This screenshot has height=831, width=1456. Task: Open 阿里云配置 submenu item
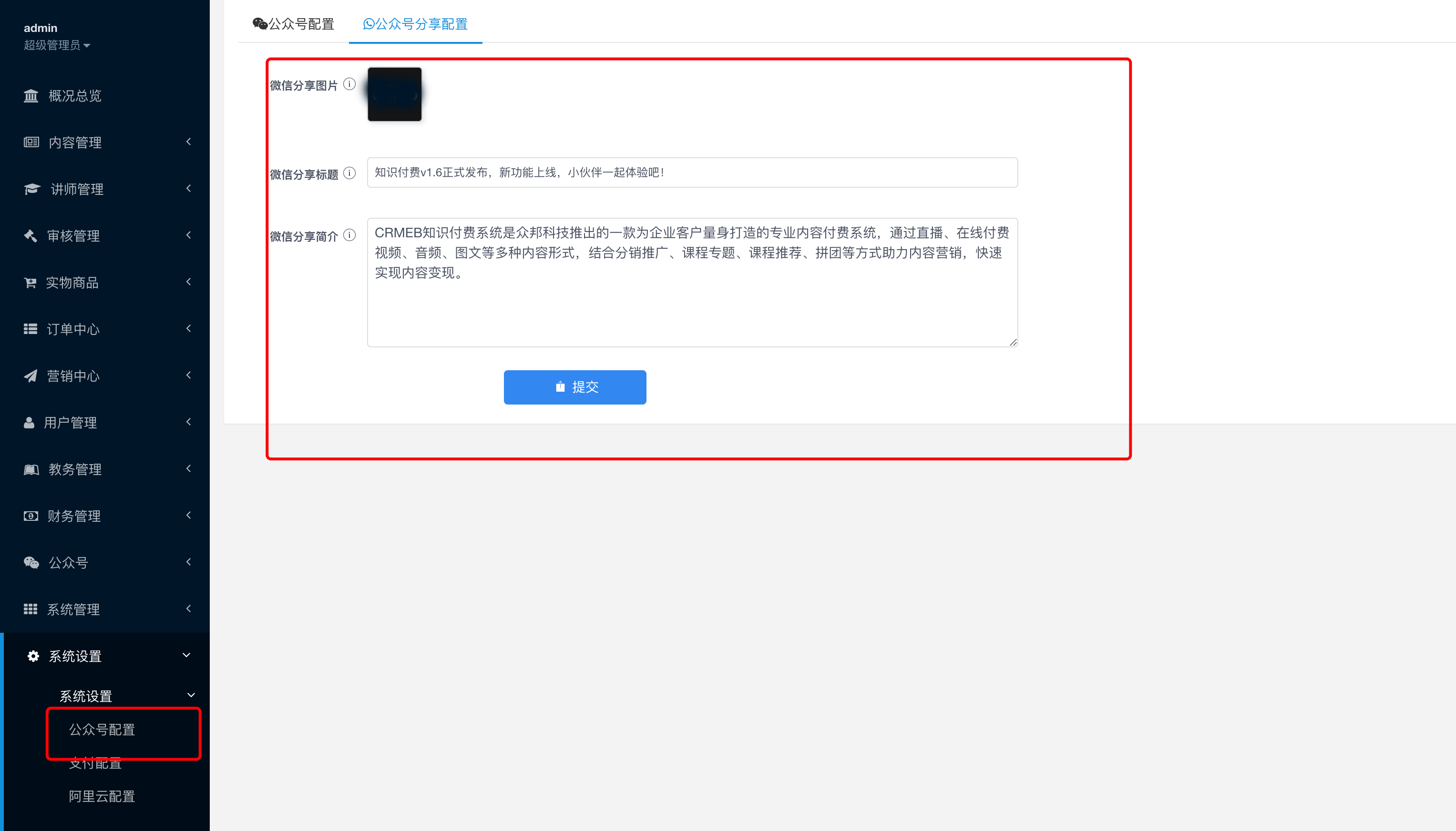[x=102, y=796]
